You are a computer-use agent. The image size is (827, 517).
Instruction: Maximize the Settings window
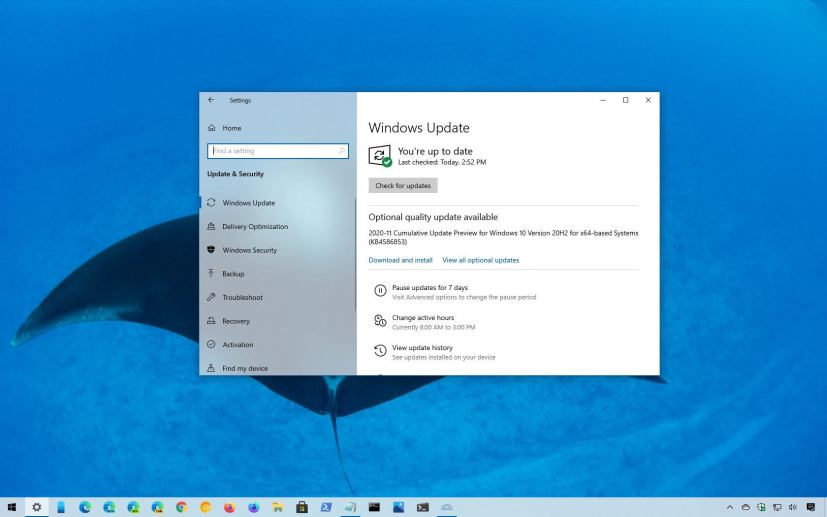(626, 100)
